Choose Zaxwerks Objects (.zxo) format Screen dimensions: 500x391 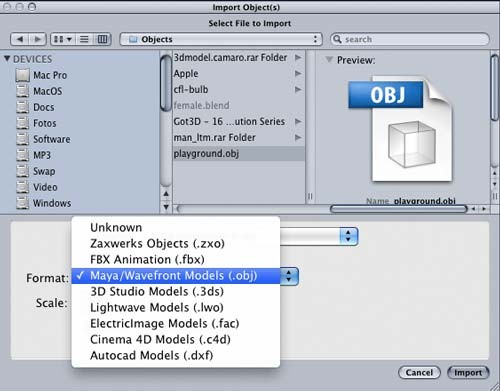176,243
